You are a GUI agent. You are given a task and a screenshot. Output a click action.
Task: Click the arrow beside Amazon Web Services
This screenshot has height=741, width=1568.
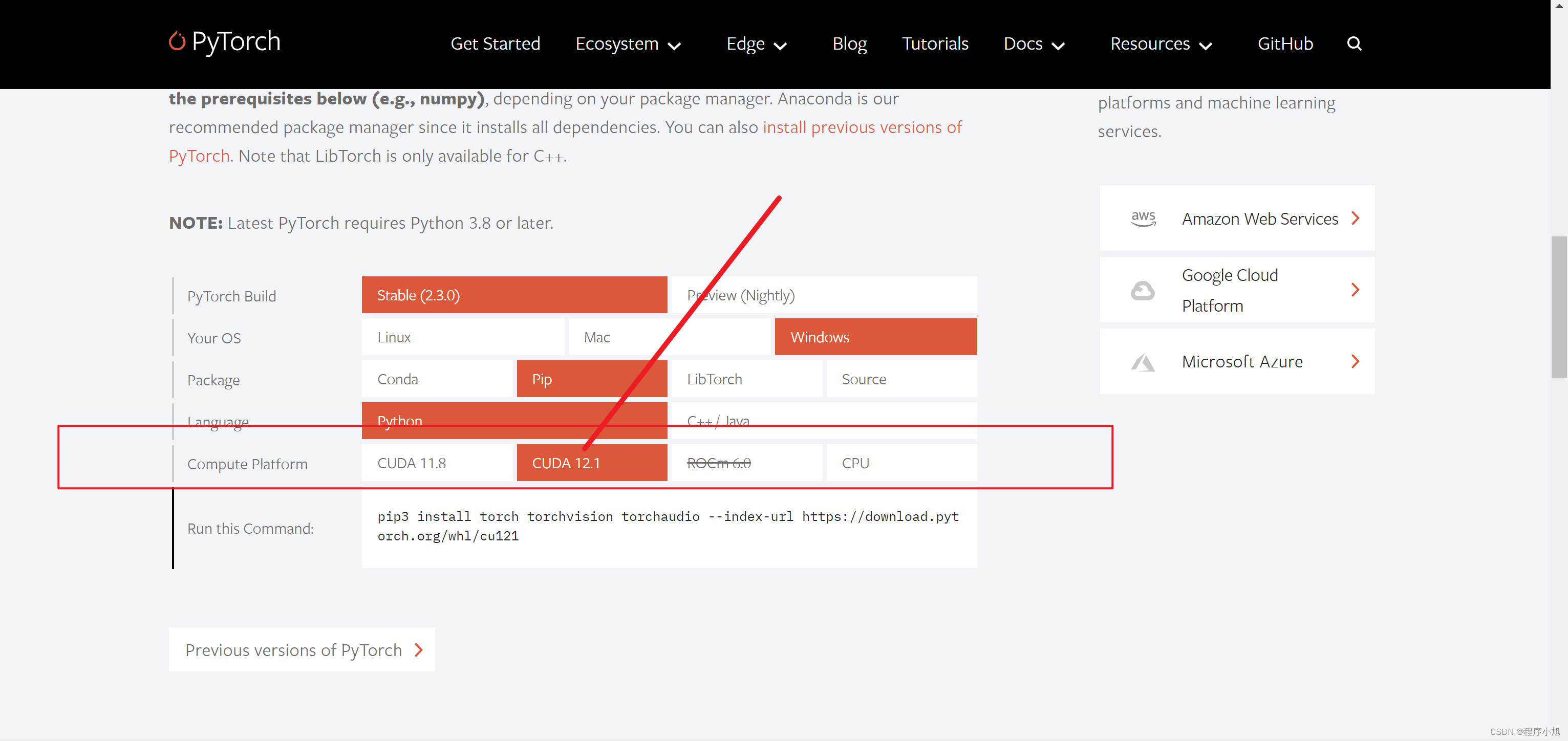pyautogui.click(x=1355, y=219)
